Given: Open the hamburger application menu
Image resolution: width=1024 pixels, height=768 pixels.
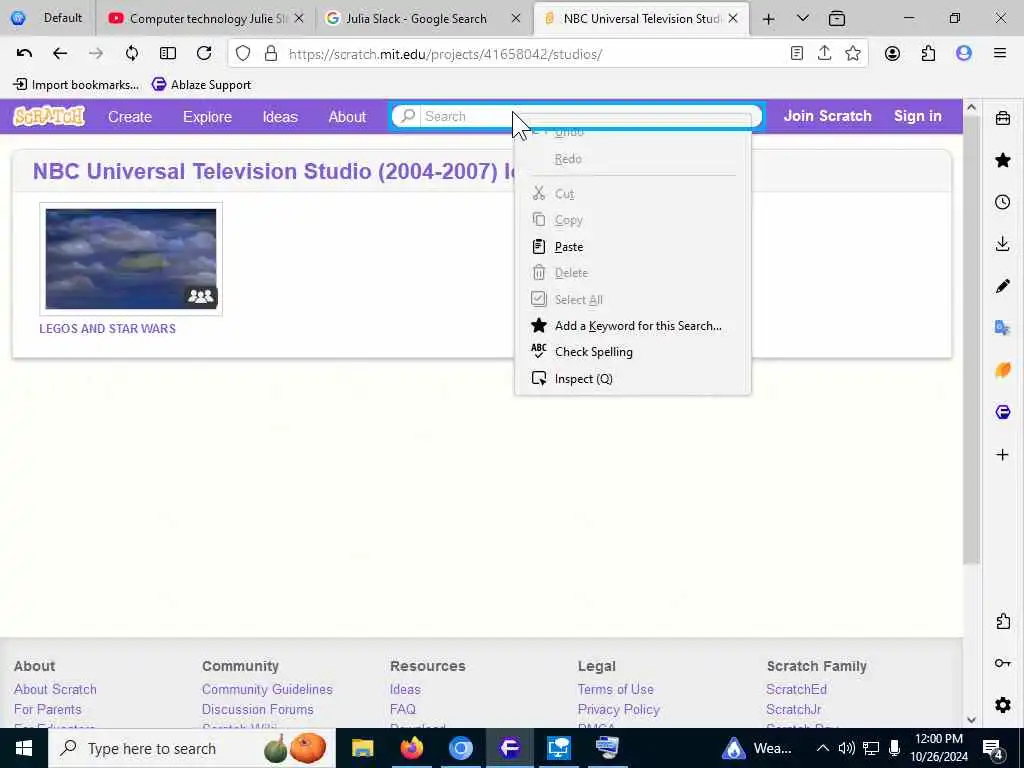Looking at the screenshot, I should 1000,54.
